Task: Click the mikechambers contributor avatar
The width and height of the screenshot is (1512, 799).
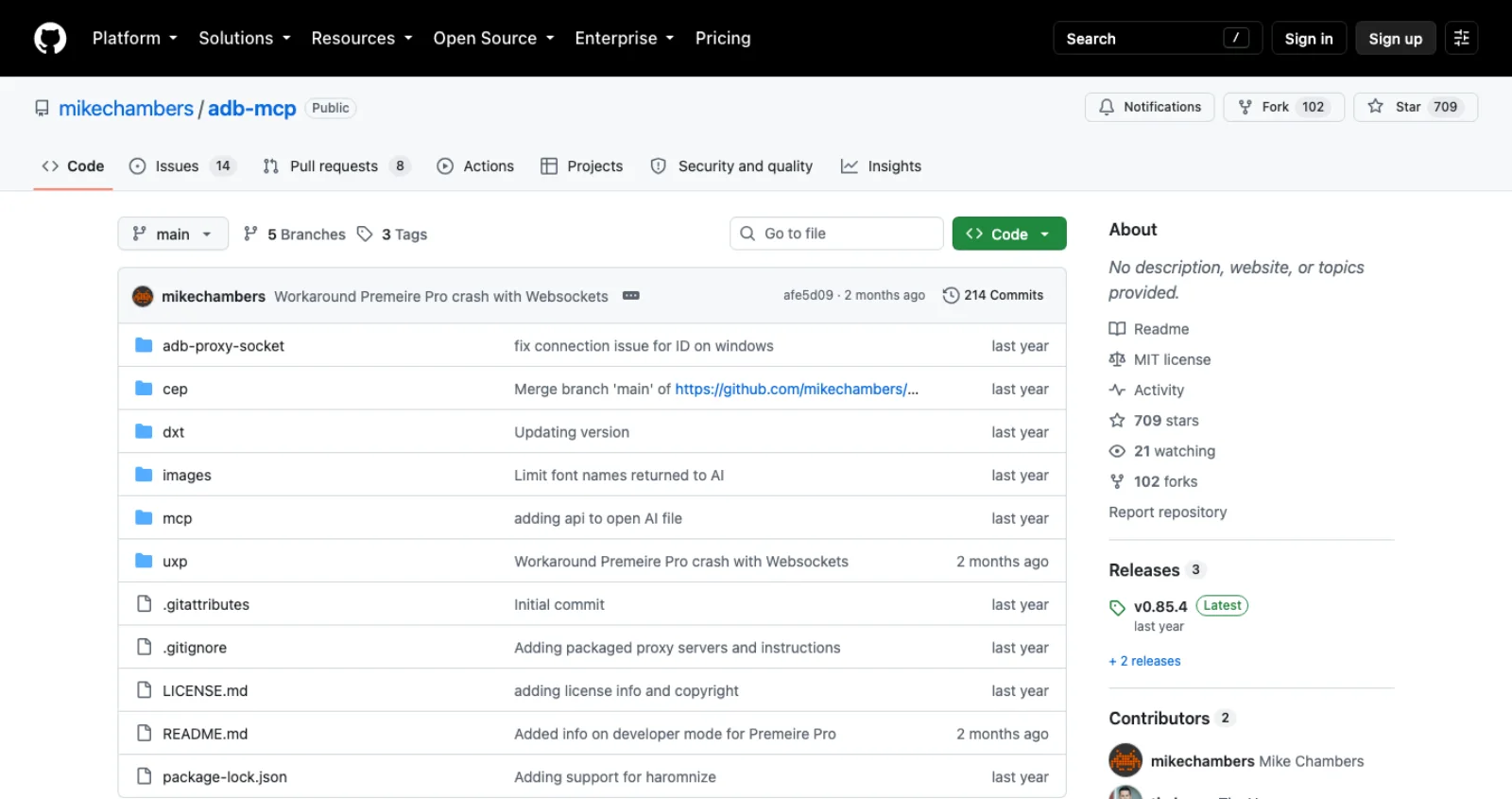Action: 1125,761
